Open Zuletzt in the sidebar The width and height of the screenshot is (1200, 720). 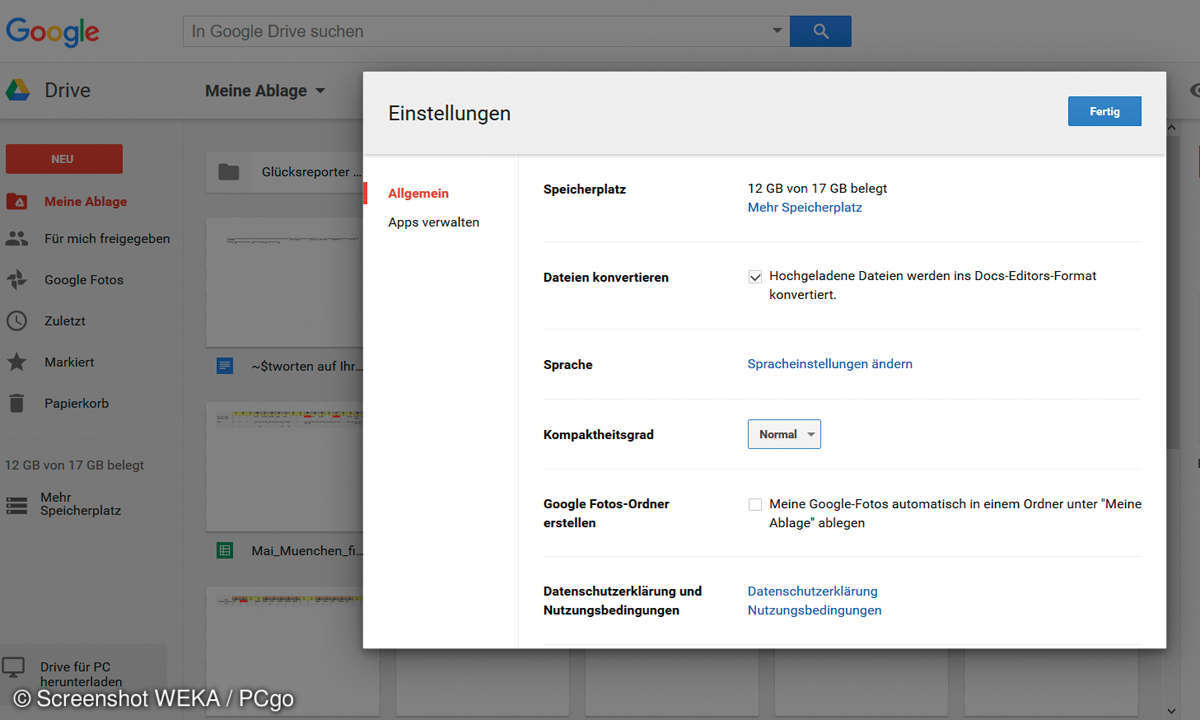click(x=65, y=321)
